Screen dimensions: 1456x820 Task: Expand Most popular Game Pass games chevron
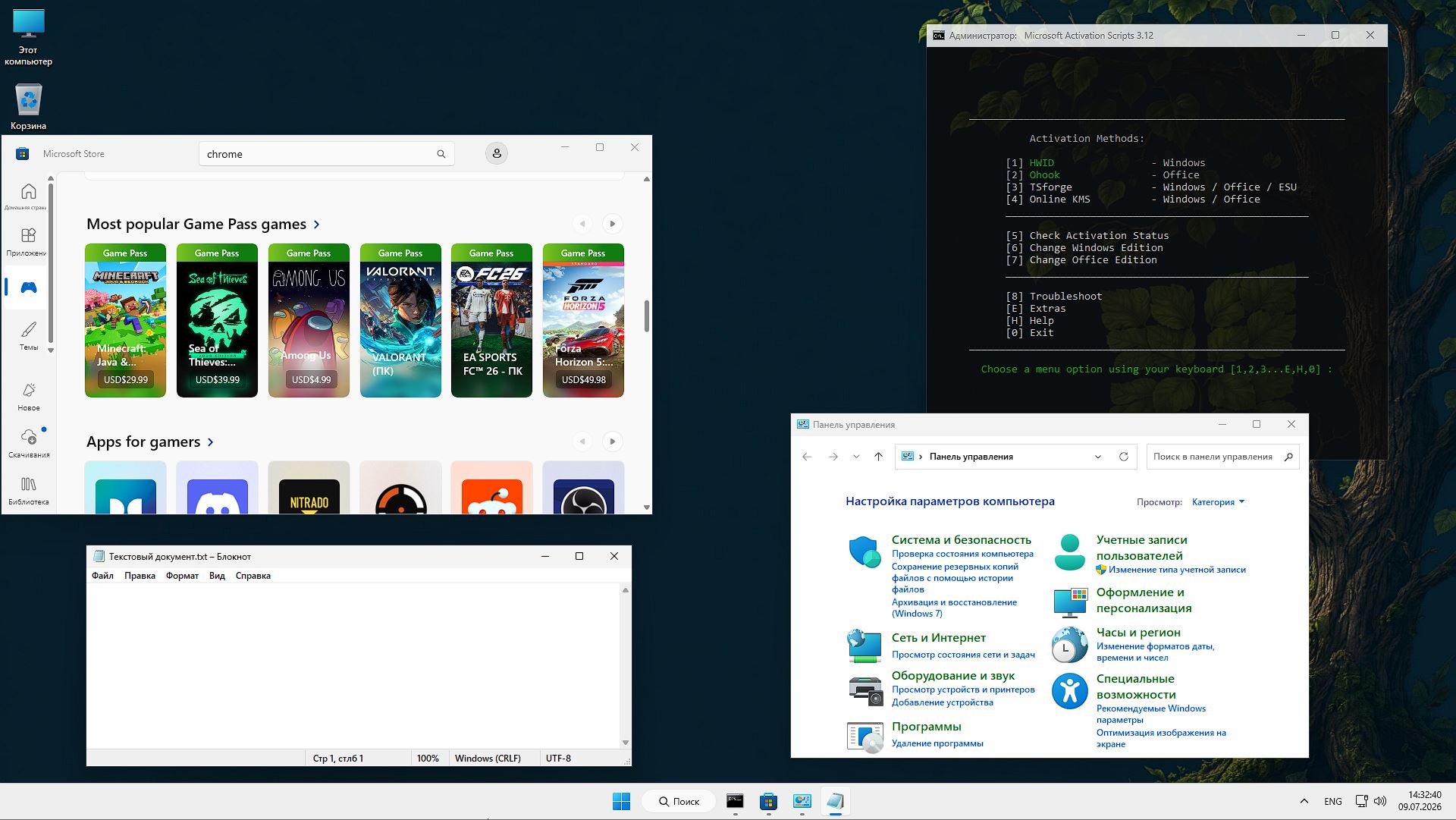pos(316,225)
